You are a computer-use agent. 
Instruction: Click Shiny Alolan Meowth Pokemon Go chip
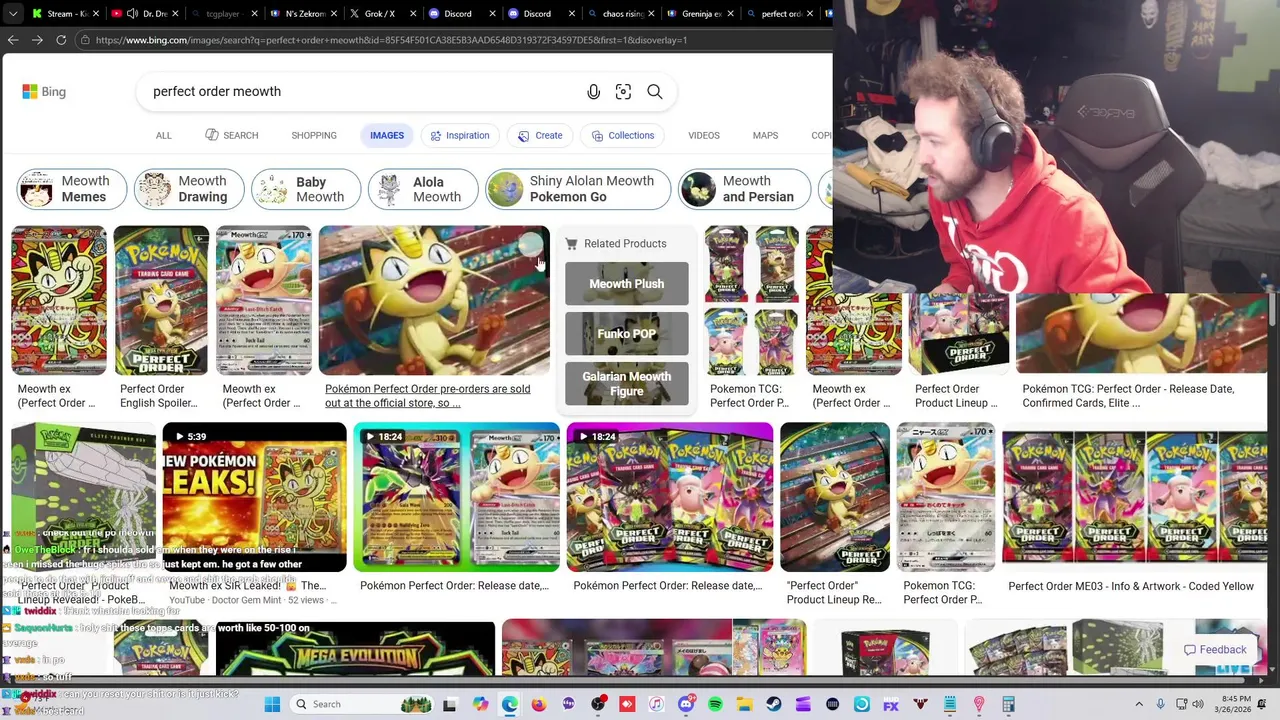click(x=578, y=189)
